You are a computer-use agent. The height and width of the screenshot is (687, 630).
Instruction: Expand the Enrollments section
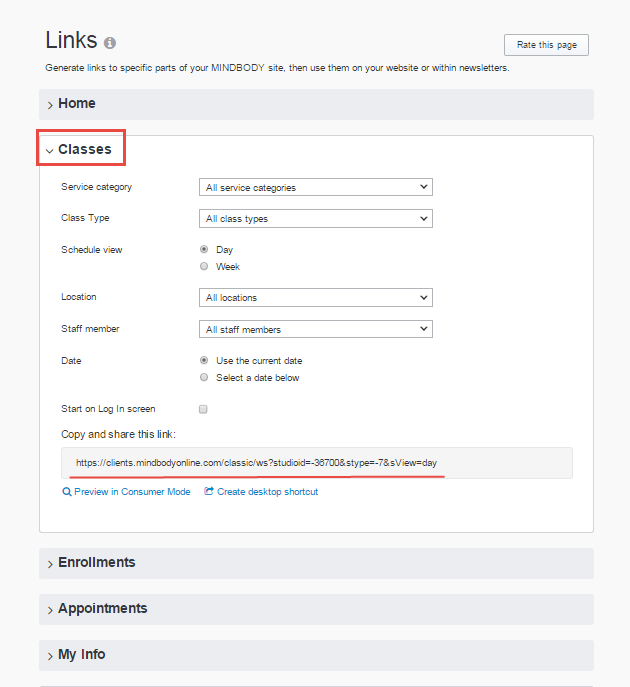point(96,563)
